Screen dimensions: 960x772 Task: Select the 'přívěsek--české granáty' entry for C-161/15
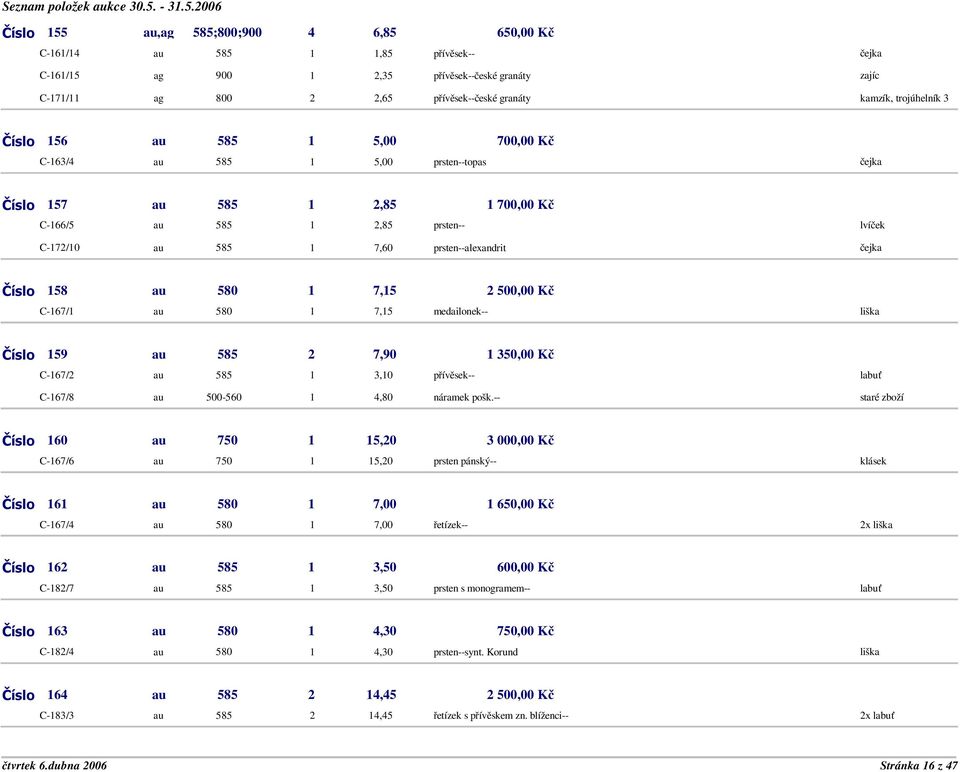(x=481, y=76)
